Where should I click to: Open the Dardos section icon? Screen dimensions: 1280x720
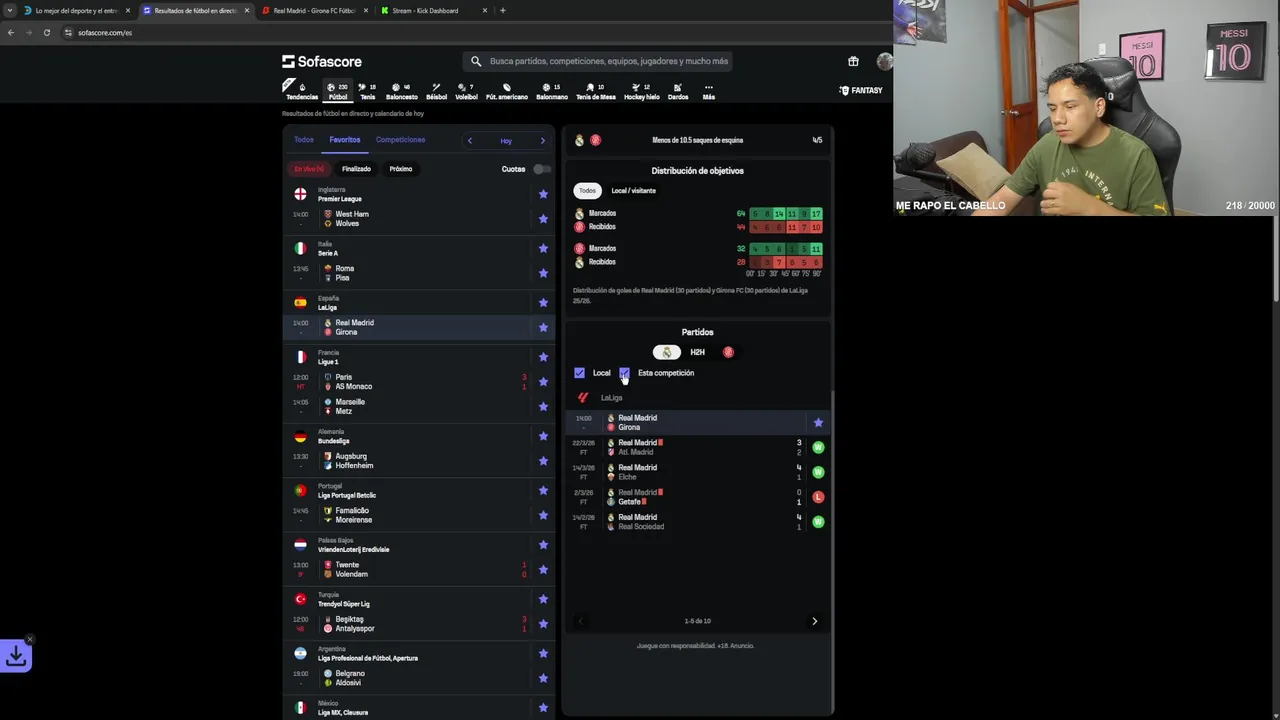(x=678, y=91)
